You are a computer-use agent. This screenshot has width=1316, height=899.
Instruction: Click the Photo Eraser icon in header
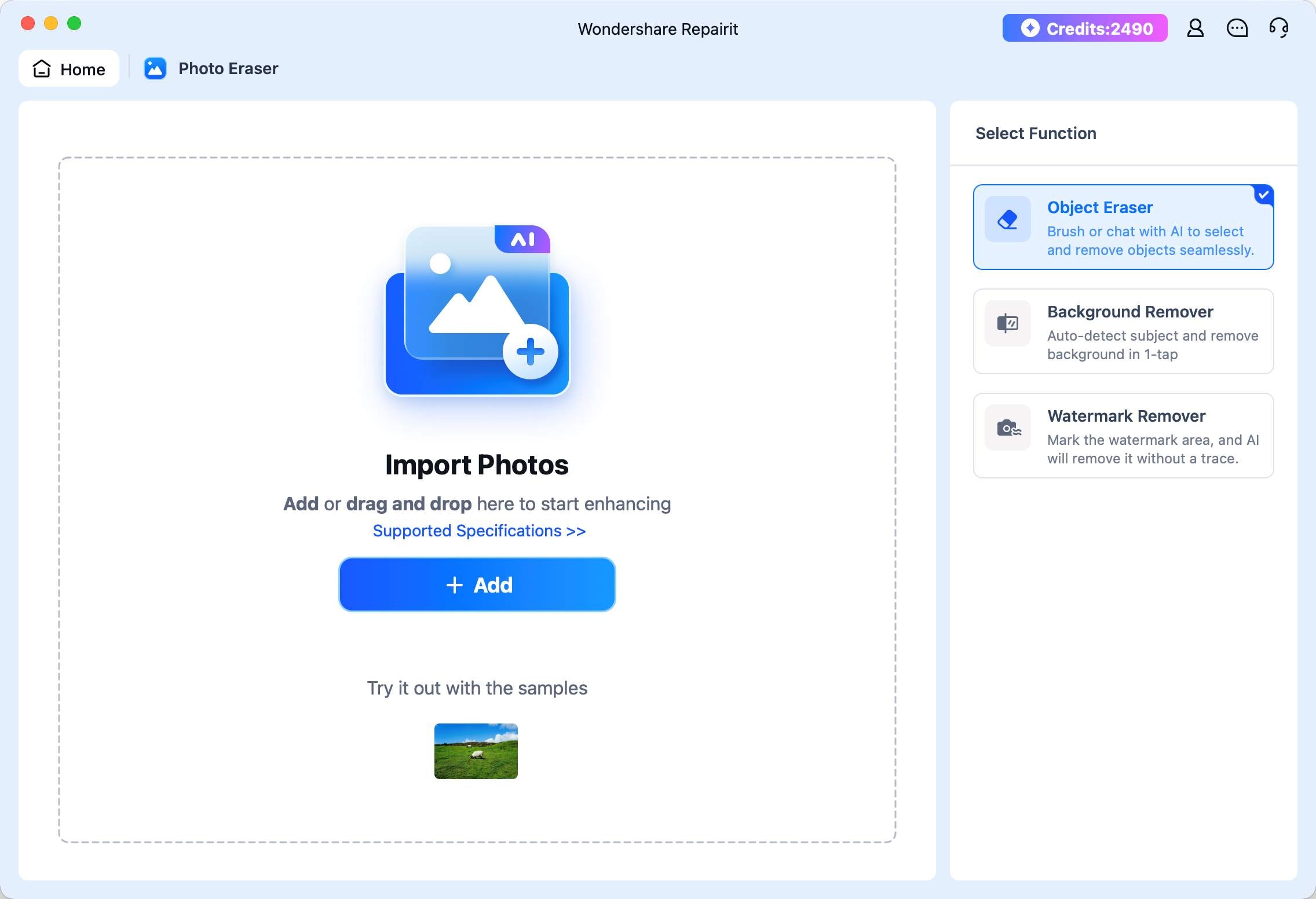(x=155, y=68)
